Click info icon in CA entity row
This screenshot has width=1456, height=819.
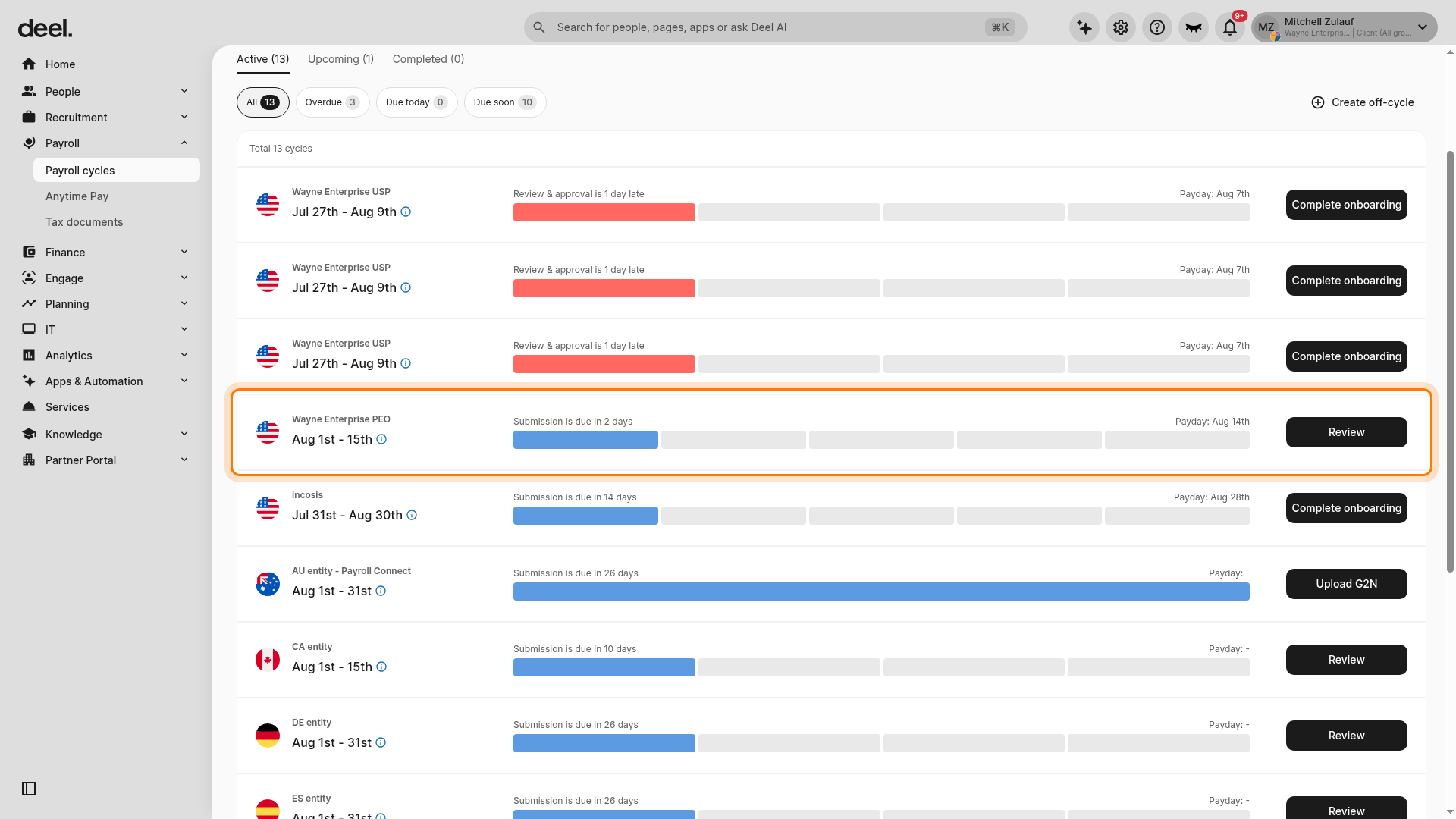pos(381,667)
